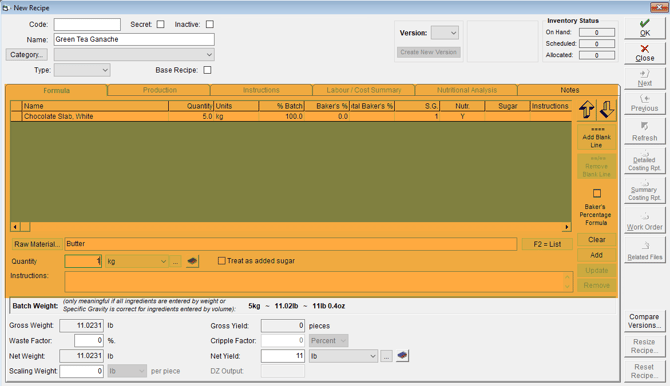Open the Version dropdown
Viewport: 670px width, 386px height.
445,33
